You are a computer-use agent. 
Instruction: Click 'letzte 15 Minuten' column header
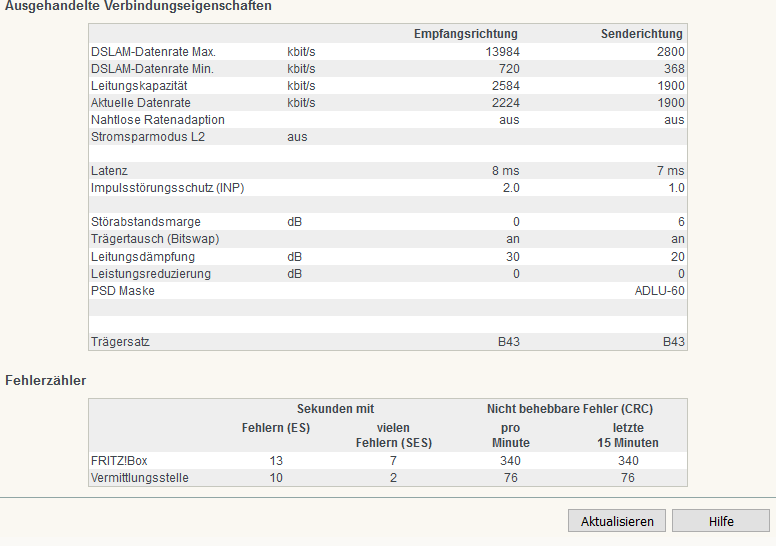[x=628, y=435]
